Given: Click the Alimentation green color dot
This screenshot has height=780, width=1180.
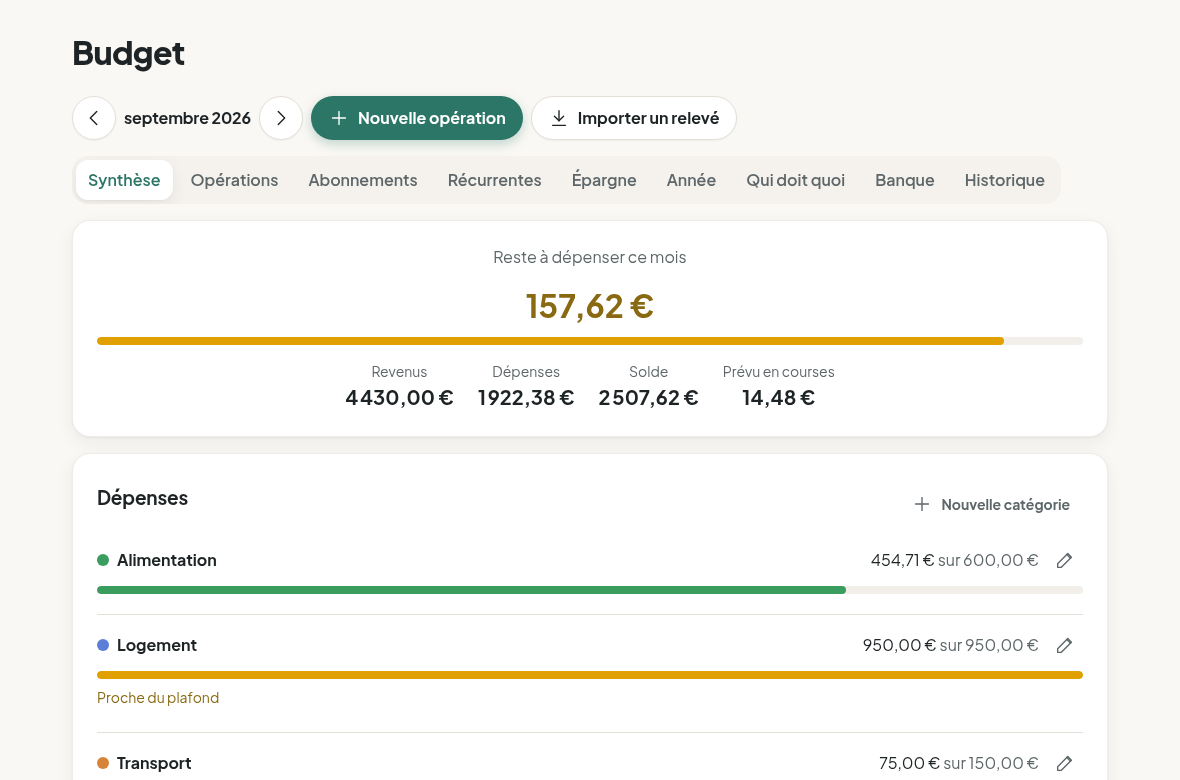Looking at the screenshot, I should pyautogui.click(x=103, y=560).
